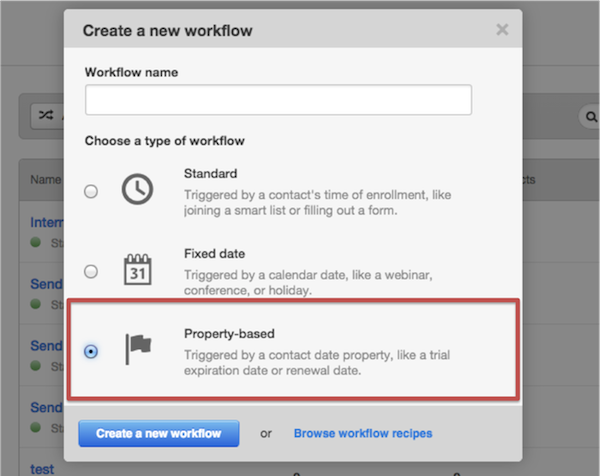600x476 pixels.
Task: Click the flag icon for Property-based workflow
Action: (137, 349)
